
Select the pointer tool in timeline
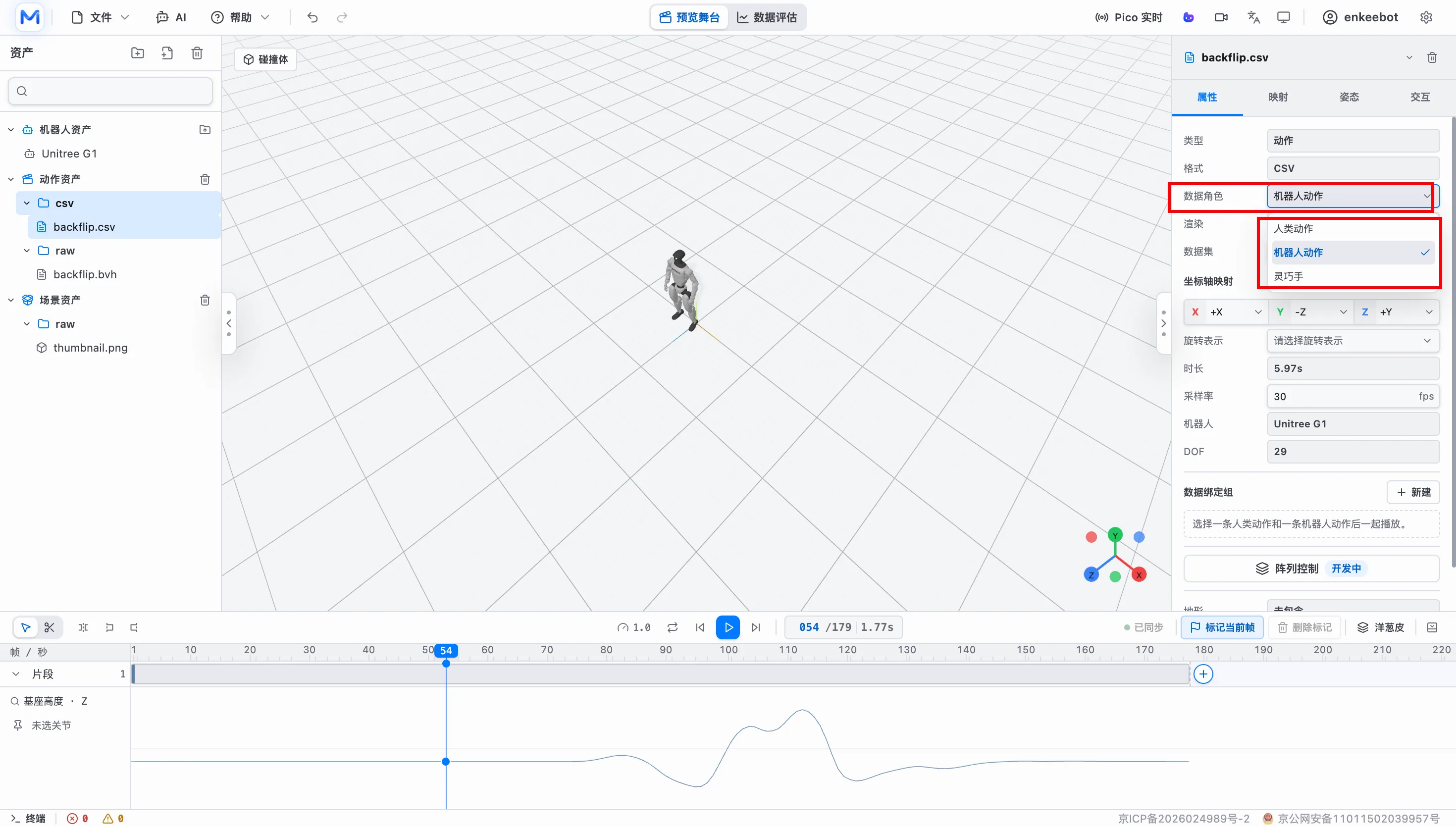26,627
